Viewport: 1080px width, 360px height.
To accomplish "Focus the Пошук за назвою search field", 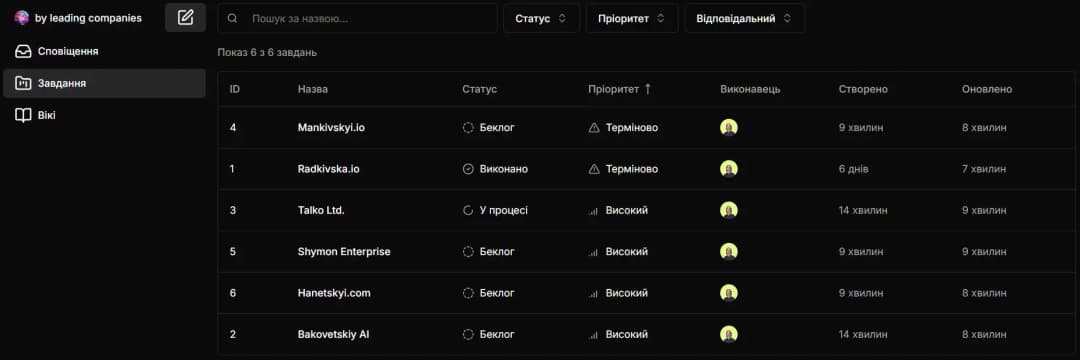I will tap(357, 19).
